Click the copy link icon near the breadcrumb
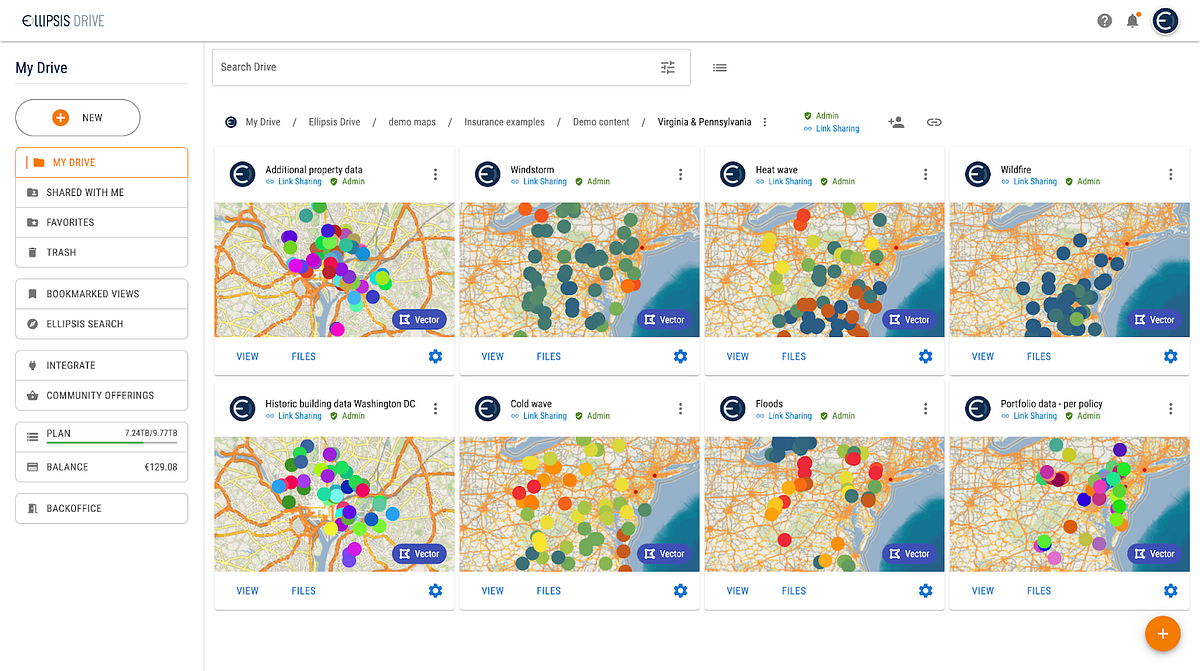Screen dimensions: 1200x671 click(933, 121)
